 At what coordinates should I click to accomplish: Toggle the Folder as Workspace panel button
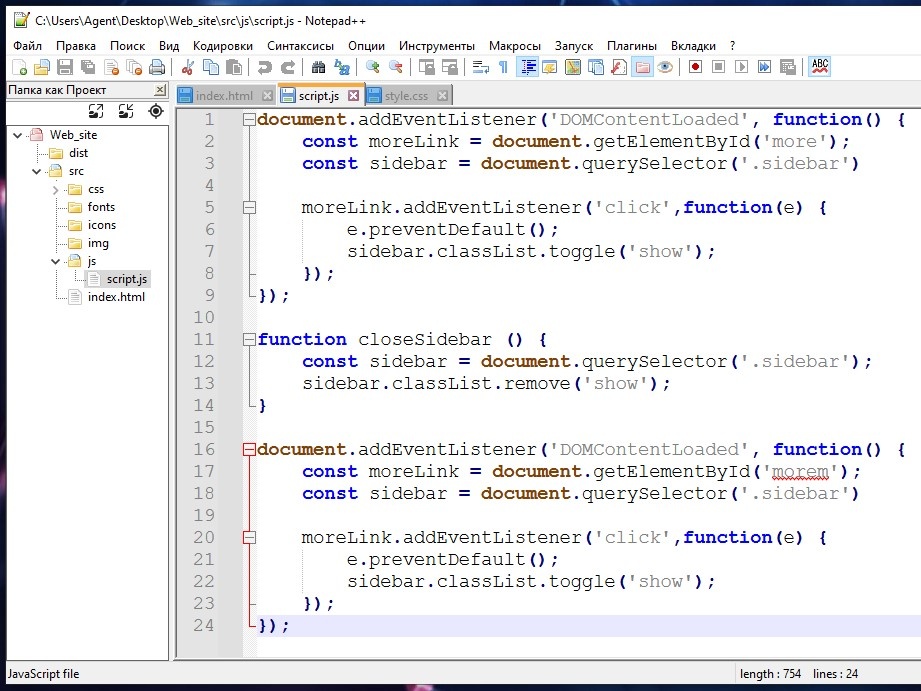642,67
